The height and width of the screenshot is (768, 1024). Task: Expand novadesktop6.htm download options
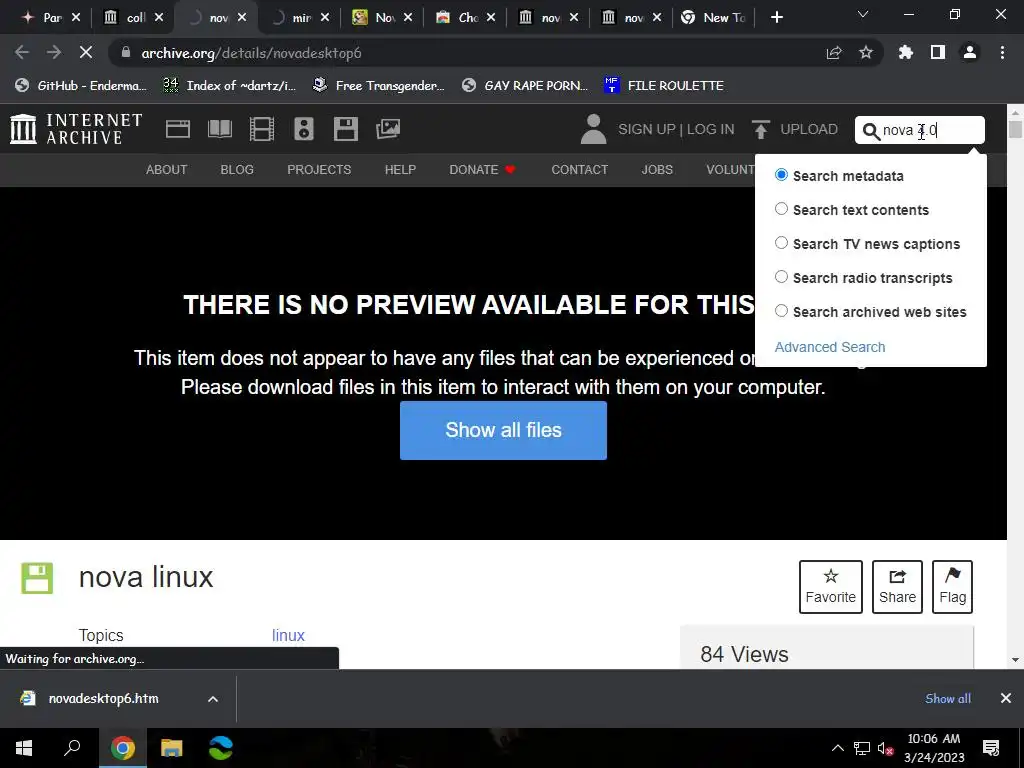click(213, 699)
